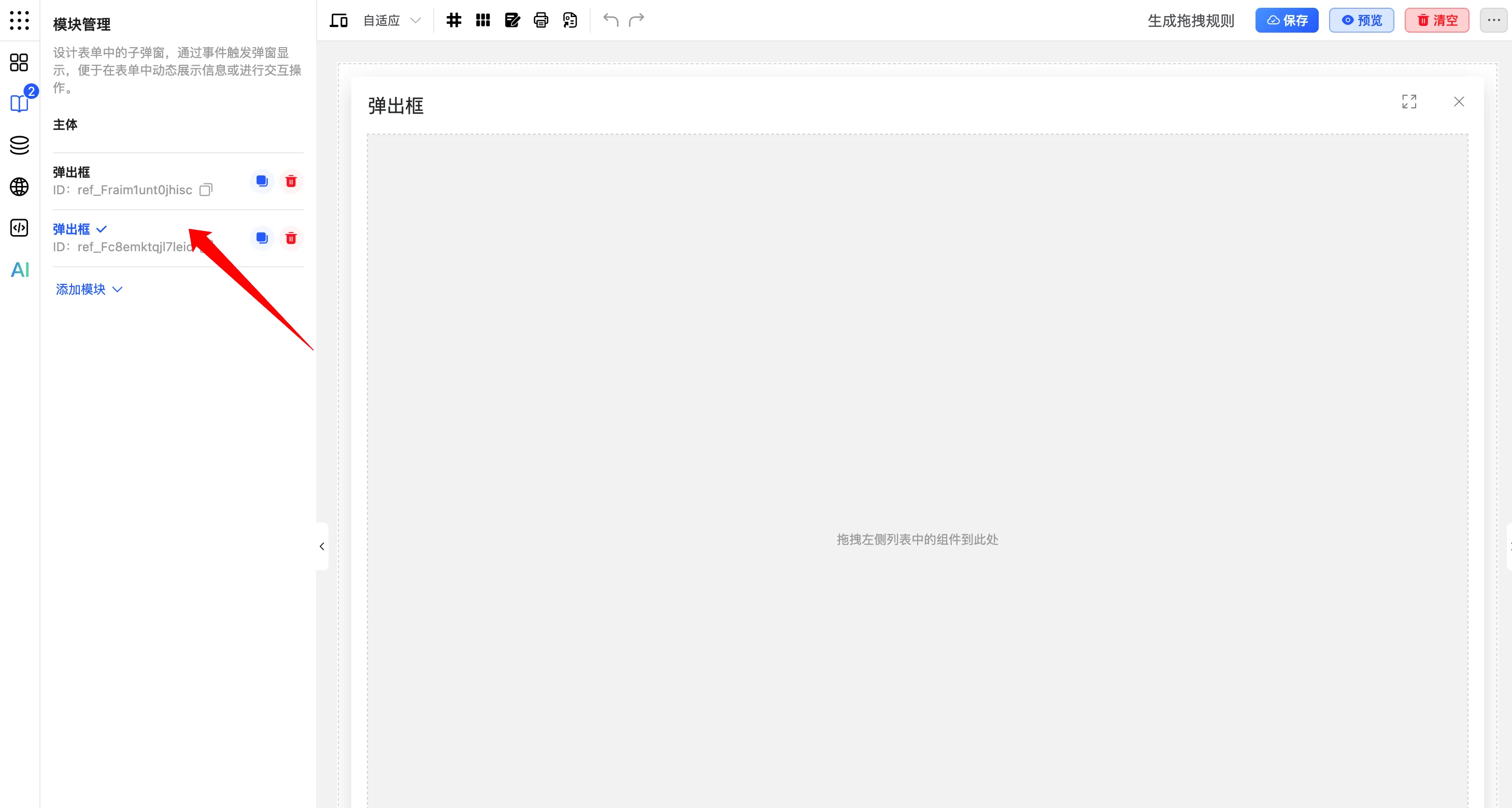This screenshot has width=1512, height=808.
Task: Delete the second 弹出框 module
Action: 292,238
